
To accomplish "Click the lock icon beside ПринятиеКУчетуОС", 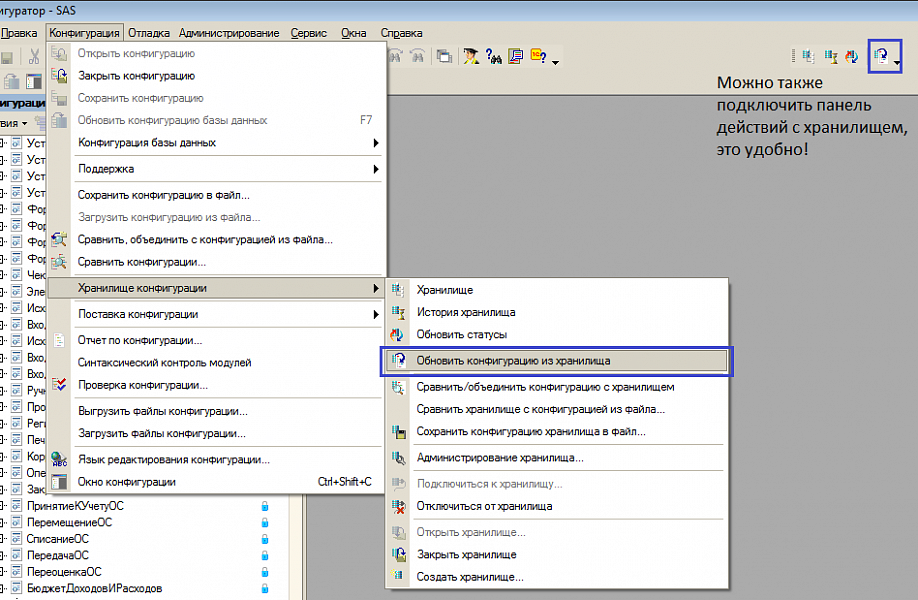I will (265, 506).
